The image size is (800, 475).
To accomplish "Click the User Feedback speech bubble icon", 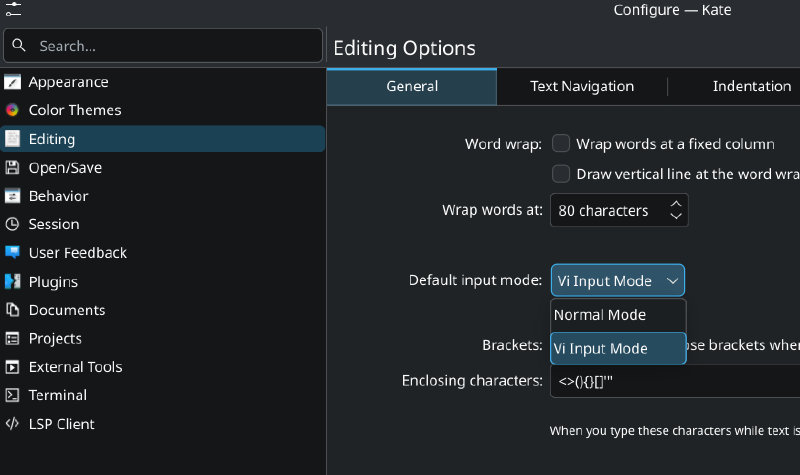I will pyautogui.click(x=12, y=253).
